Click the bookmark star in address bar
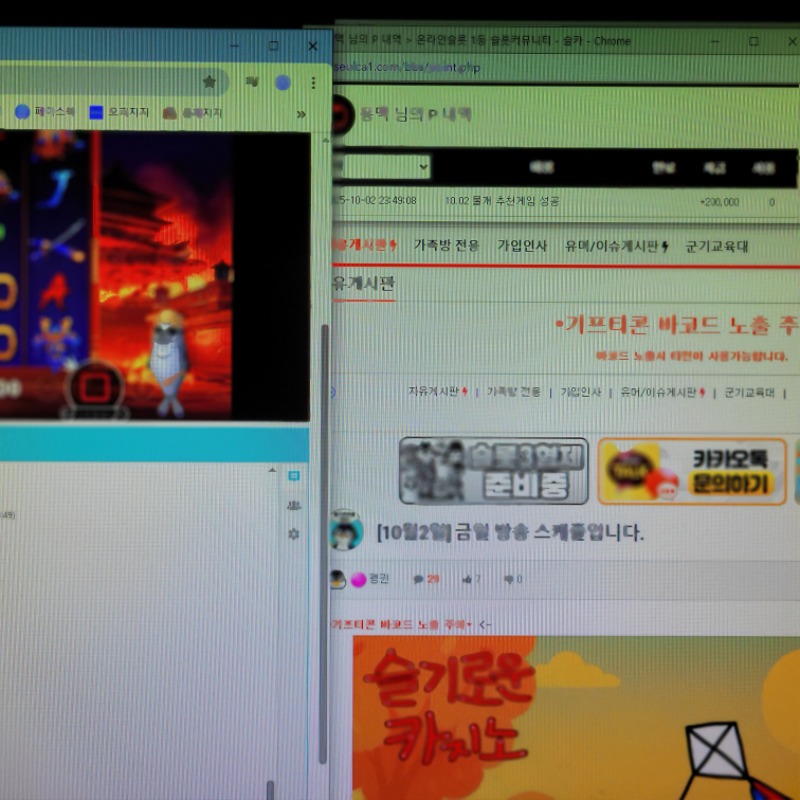This screenshot has height=800, width=800. point(209,82)
